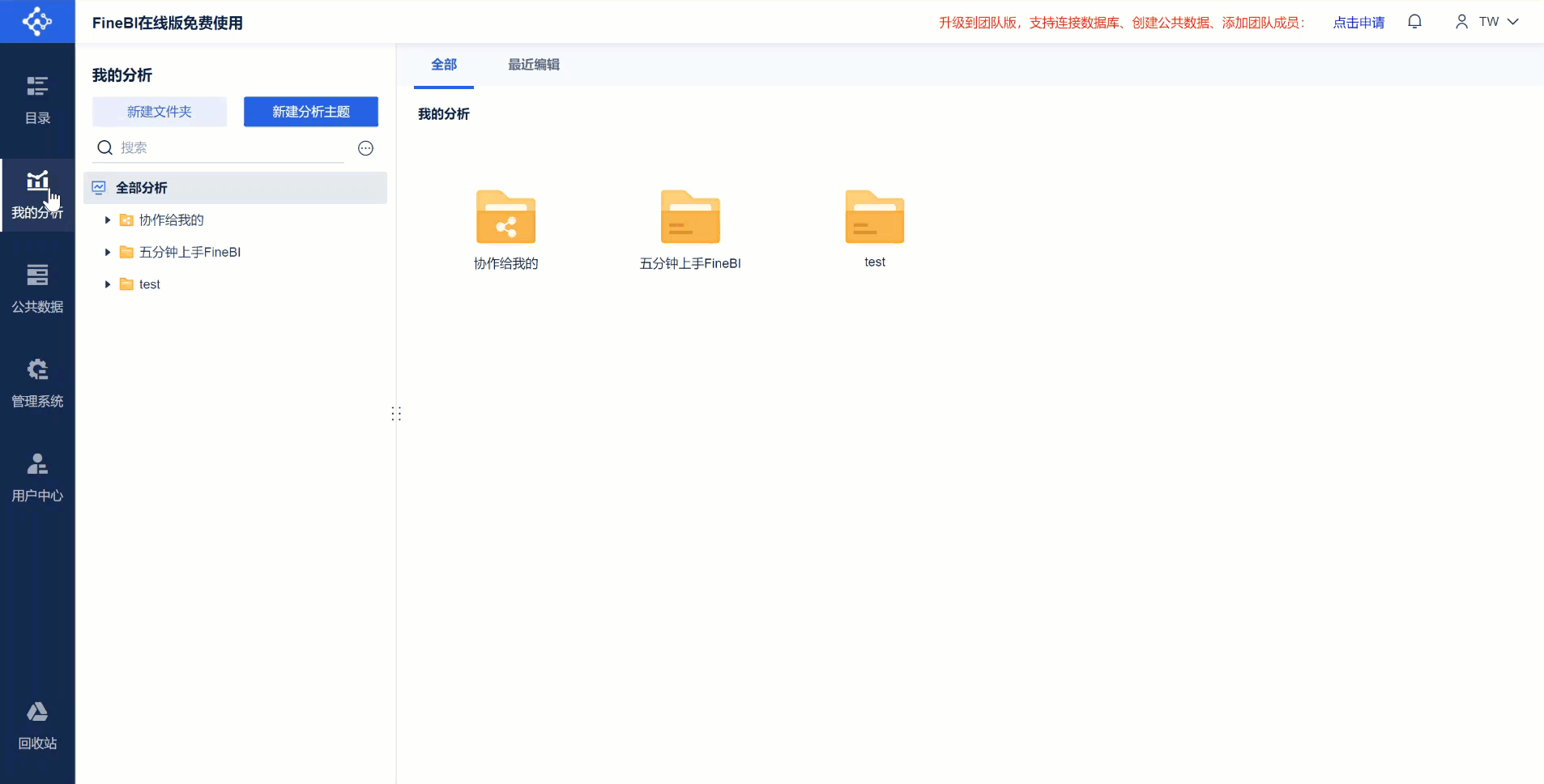Viewport: 1544px width, 784px height.
Task: Click the notification bell icon
Action: (1416, 22)
